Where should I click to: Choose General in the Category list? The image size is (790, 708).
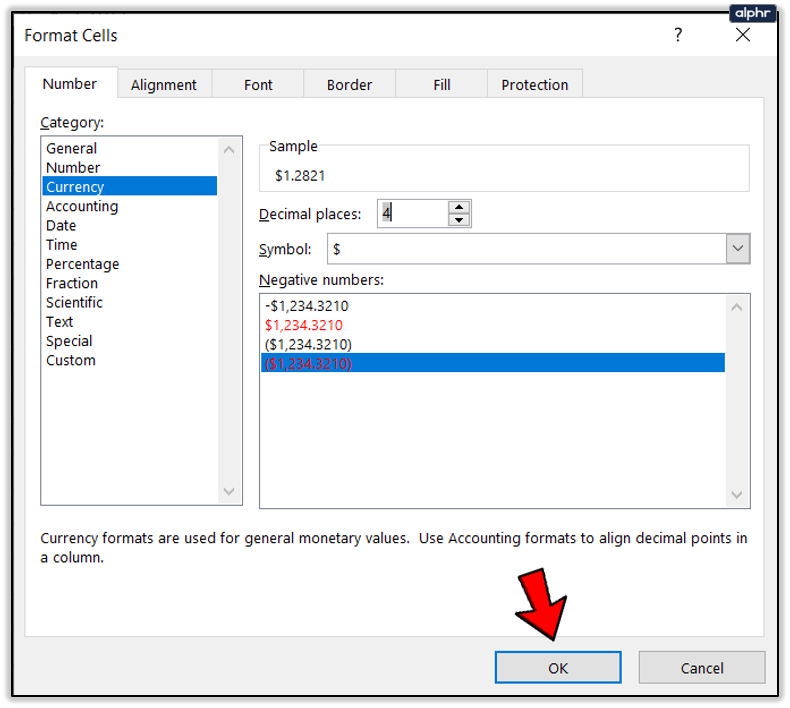tap(130, 148)
